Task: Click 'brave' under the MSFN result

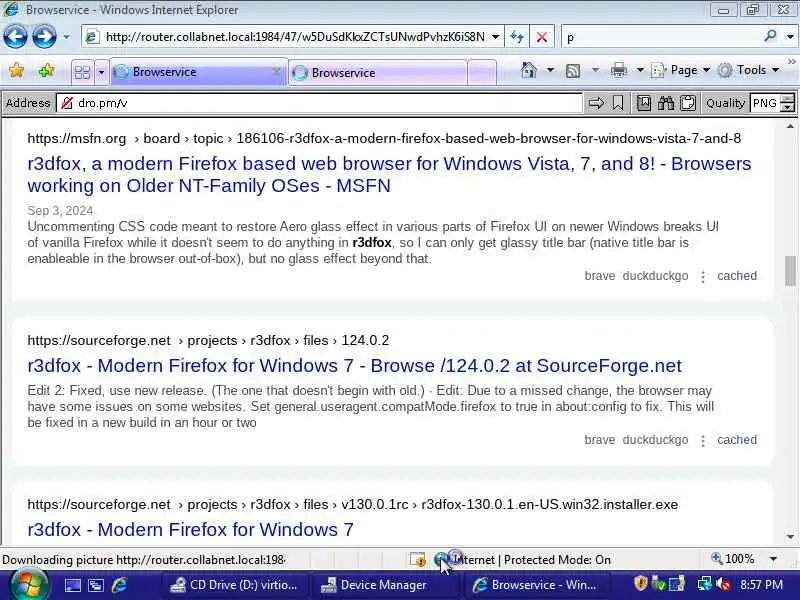Action: click(x=599, y=276)
